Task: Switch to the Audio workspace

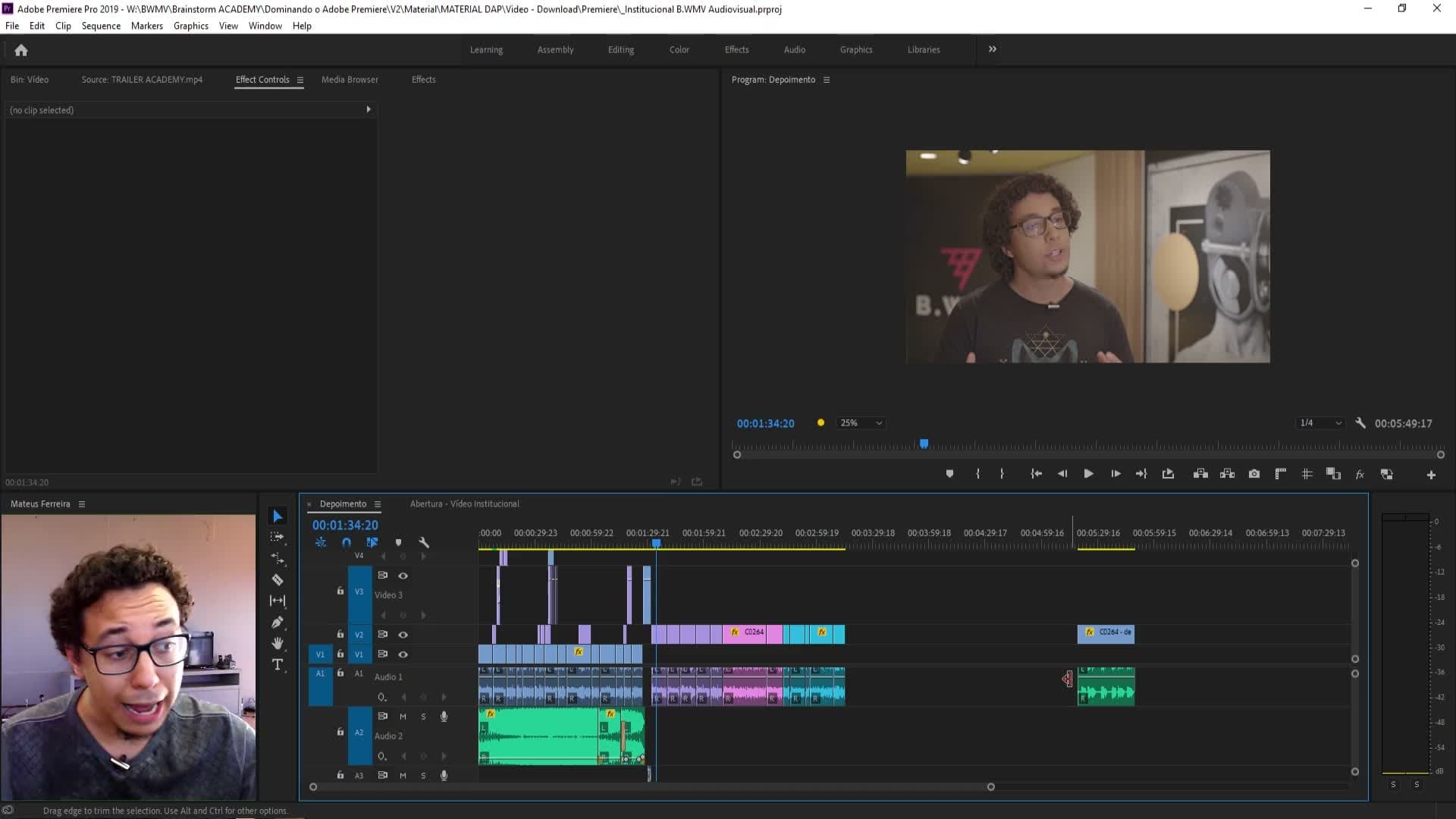Action: [794, 50]
